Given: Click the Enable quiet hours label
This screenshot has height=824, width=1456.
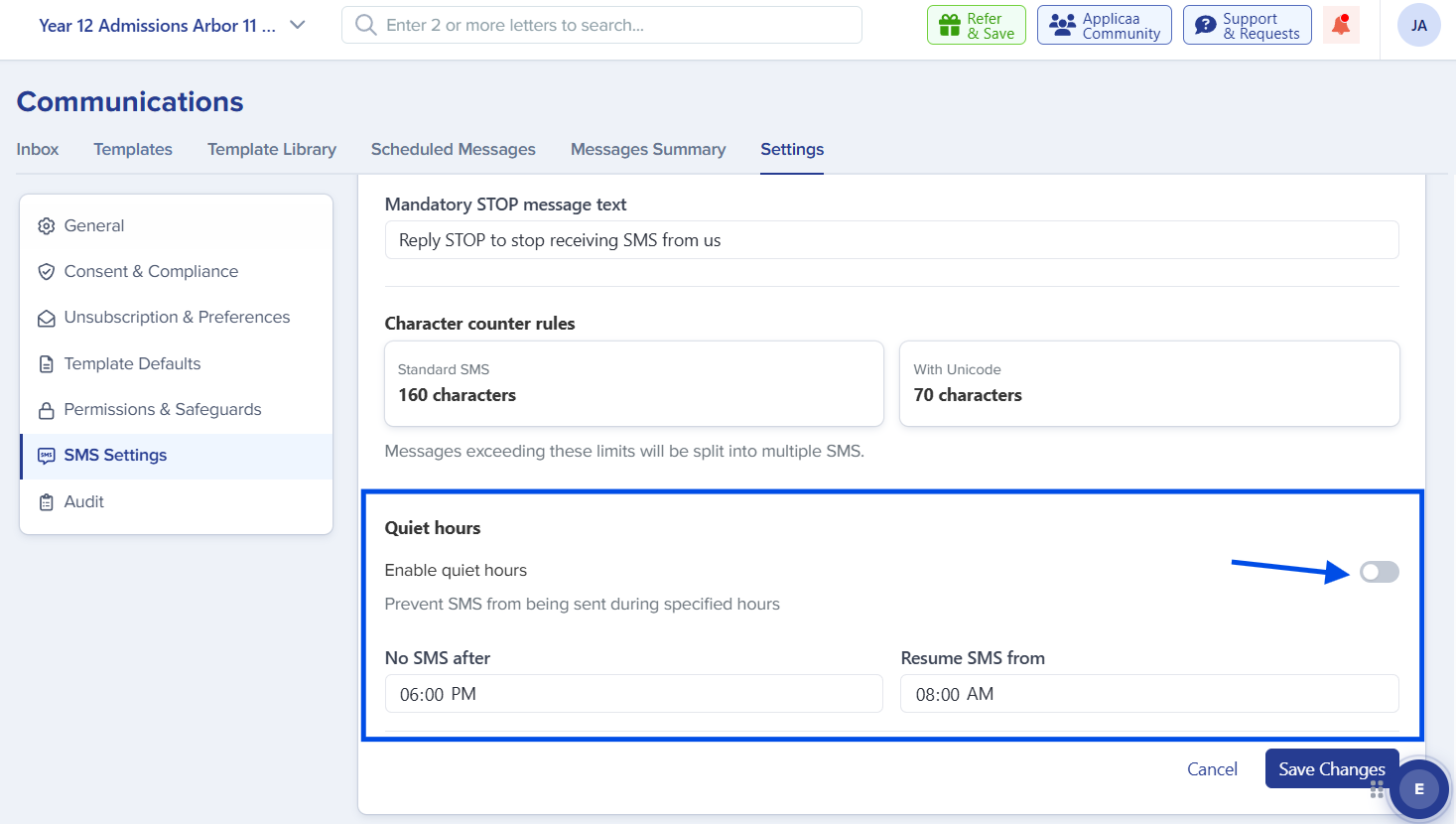Looking at the screenshot, I should click(456, 570).
